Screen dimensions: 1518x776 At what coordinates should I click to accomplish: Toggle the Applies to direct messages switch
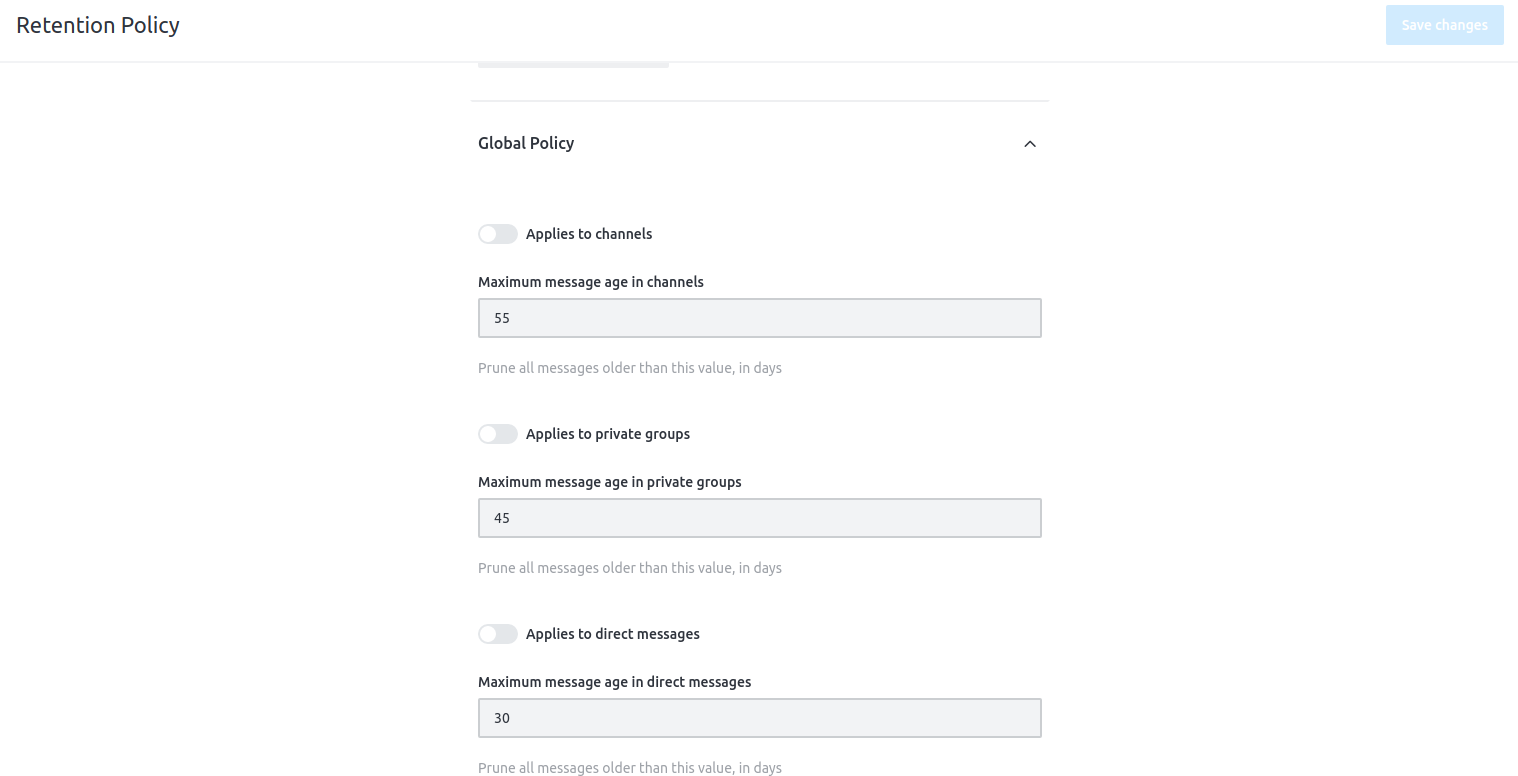(498, 634)
